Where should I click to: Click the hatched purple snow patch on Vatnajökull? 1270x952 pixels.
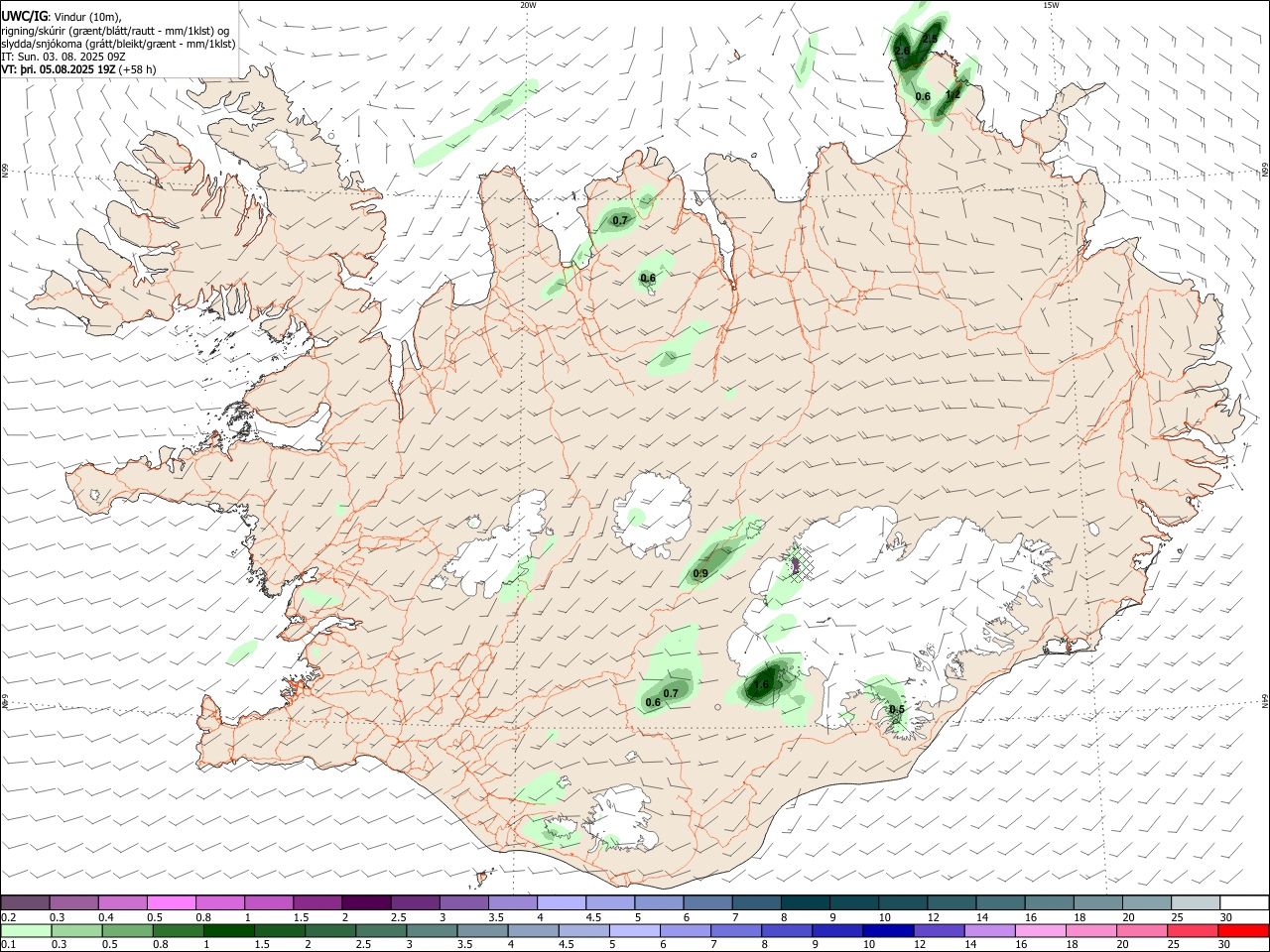(x=797, y=564)
